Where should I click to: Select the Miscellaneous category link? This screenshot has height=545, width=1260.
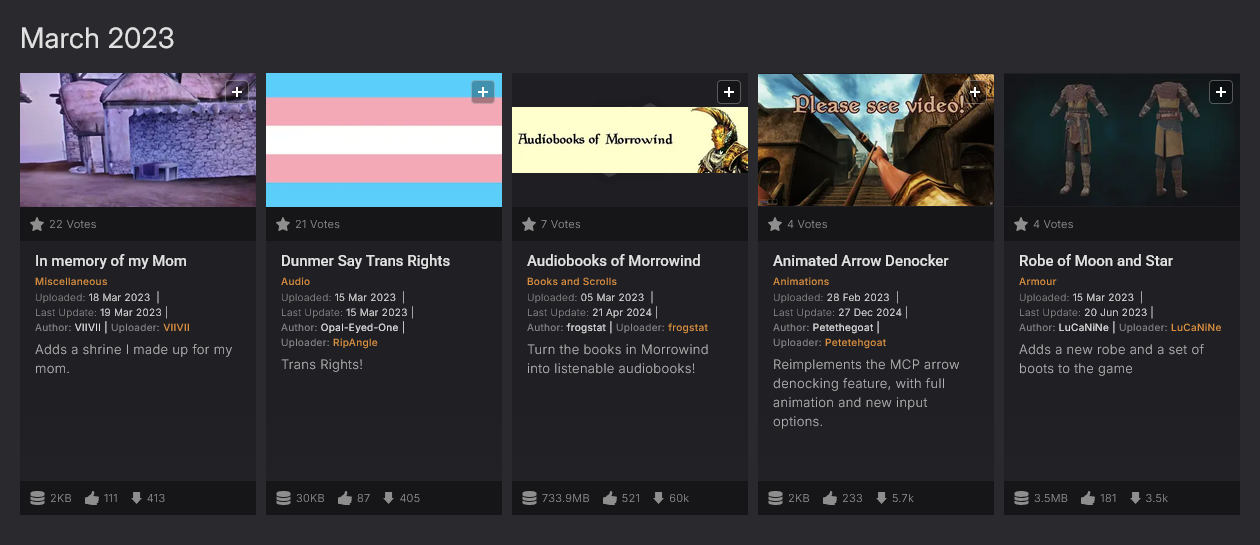(x=71, y=282)
